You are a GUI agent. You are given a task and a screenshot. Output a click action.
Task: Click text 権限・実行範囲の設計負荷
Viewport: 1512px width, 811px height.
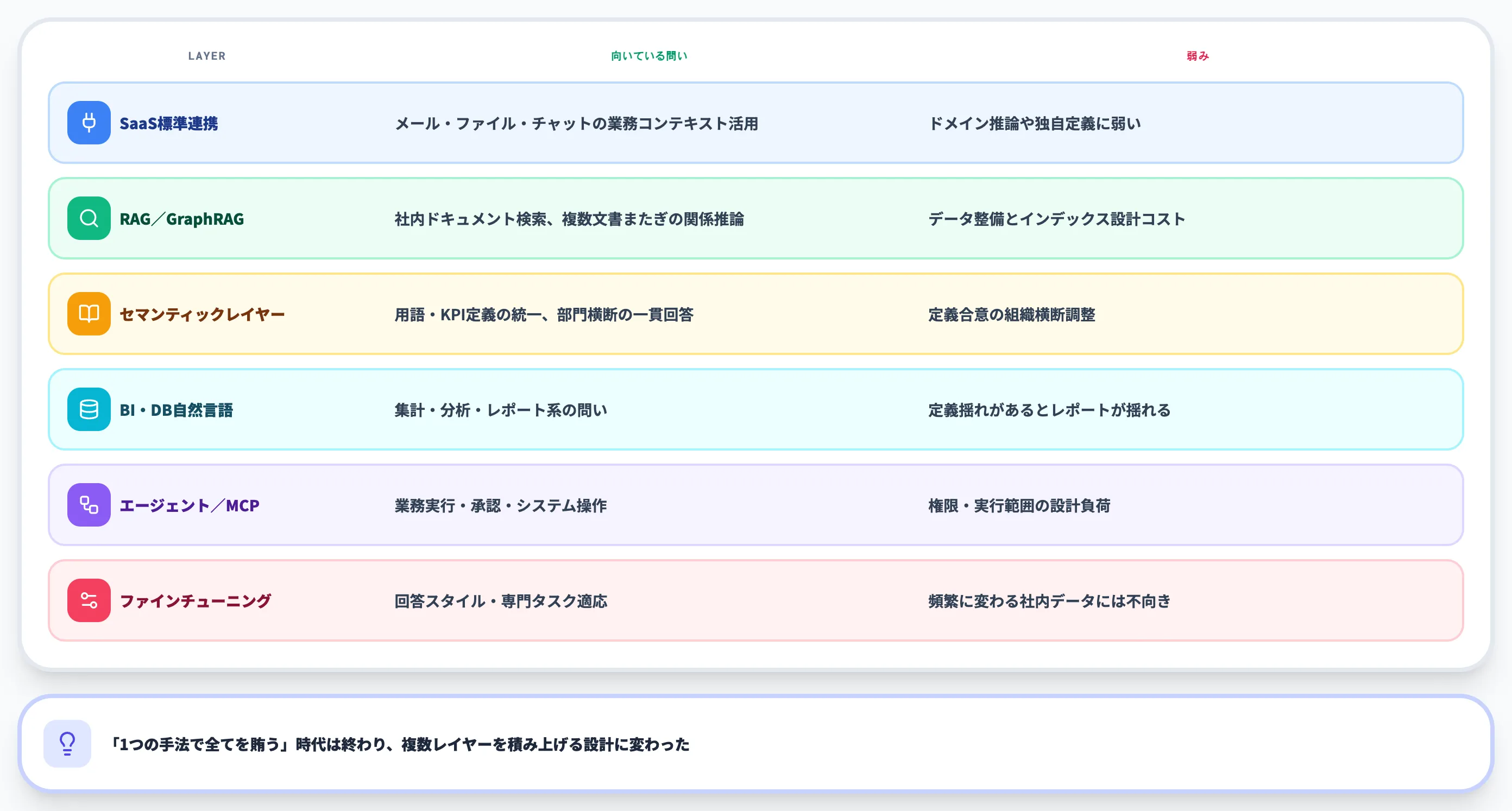click(x=1019, y=505)
